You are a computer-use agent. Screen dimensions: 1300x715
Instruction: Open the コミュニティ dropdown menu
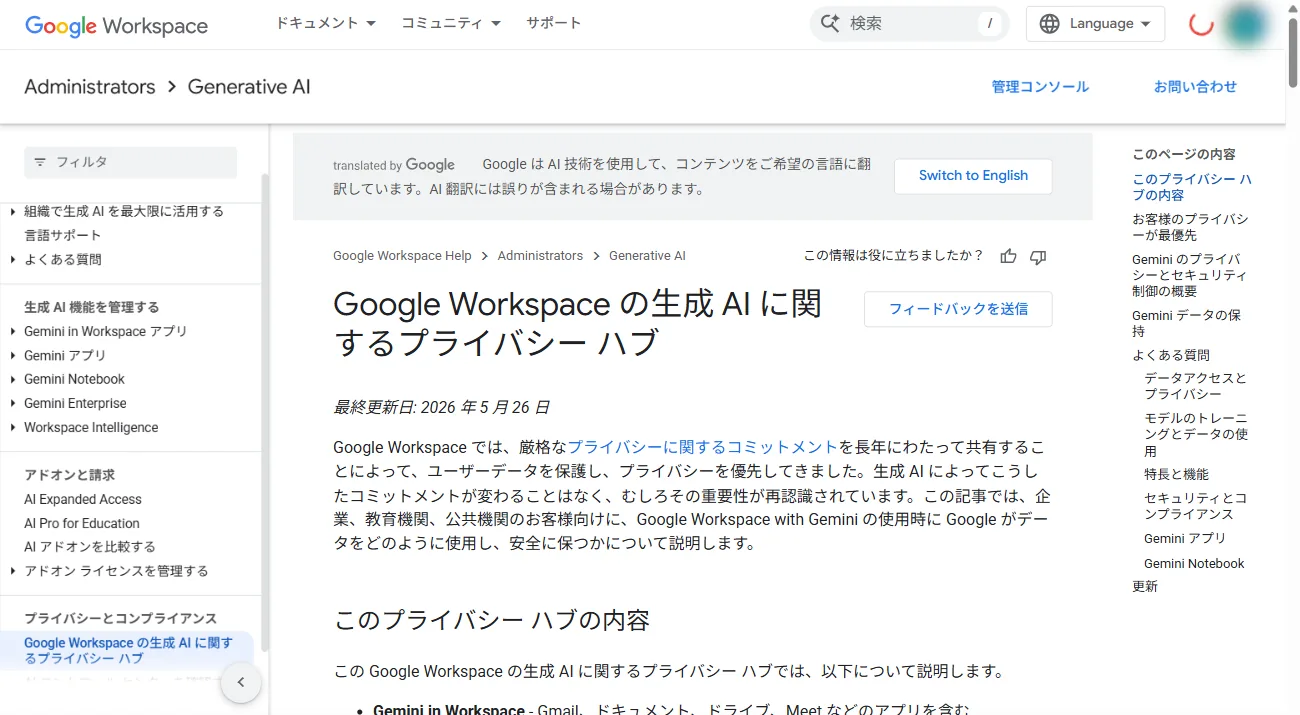coord(451,23)
